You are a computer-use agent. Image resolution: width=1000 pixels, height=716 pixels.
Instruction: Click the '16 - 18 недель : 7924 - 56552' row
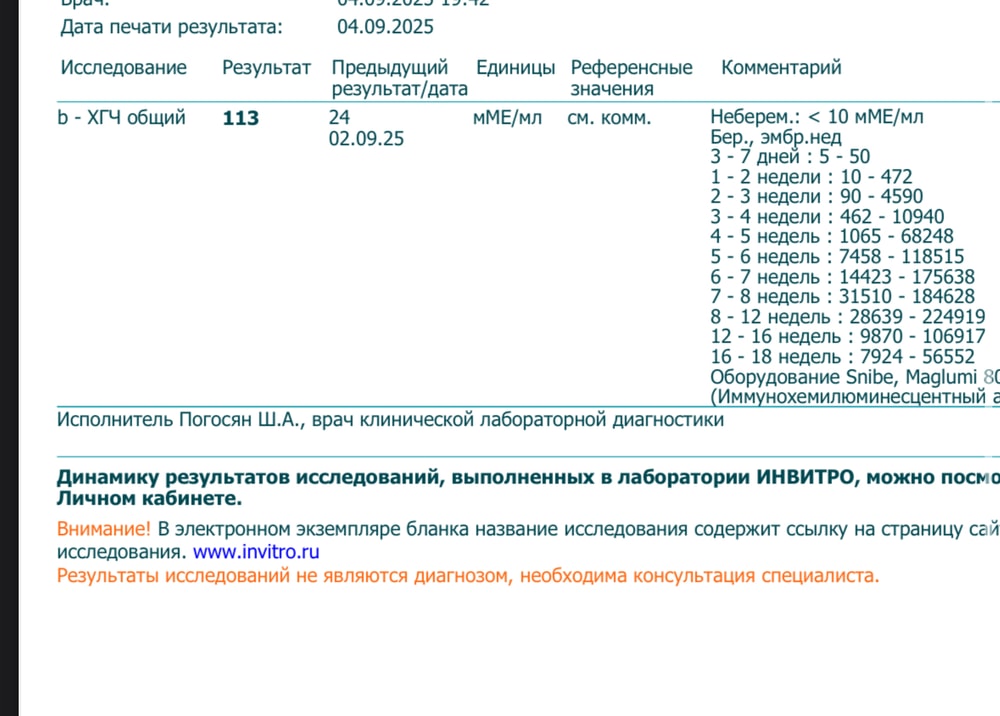coord(842,357)
